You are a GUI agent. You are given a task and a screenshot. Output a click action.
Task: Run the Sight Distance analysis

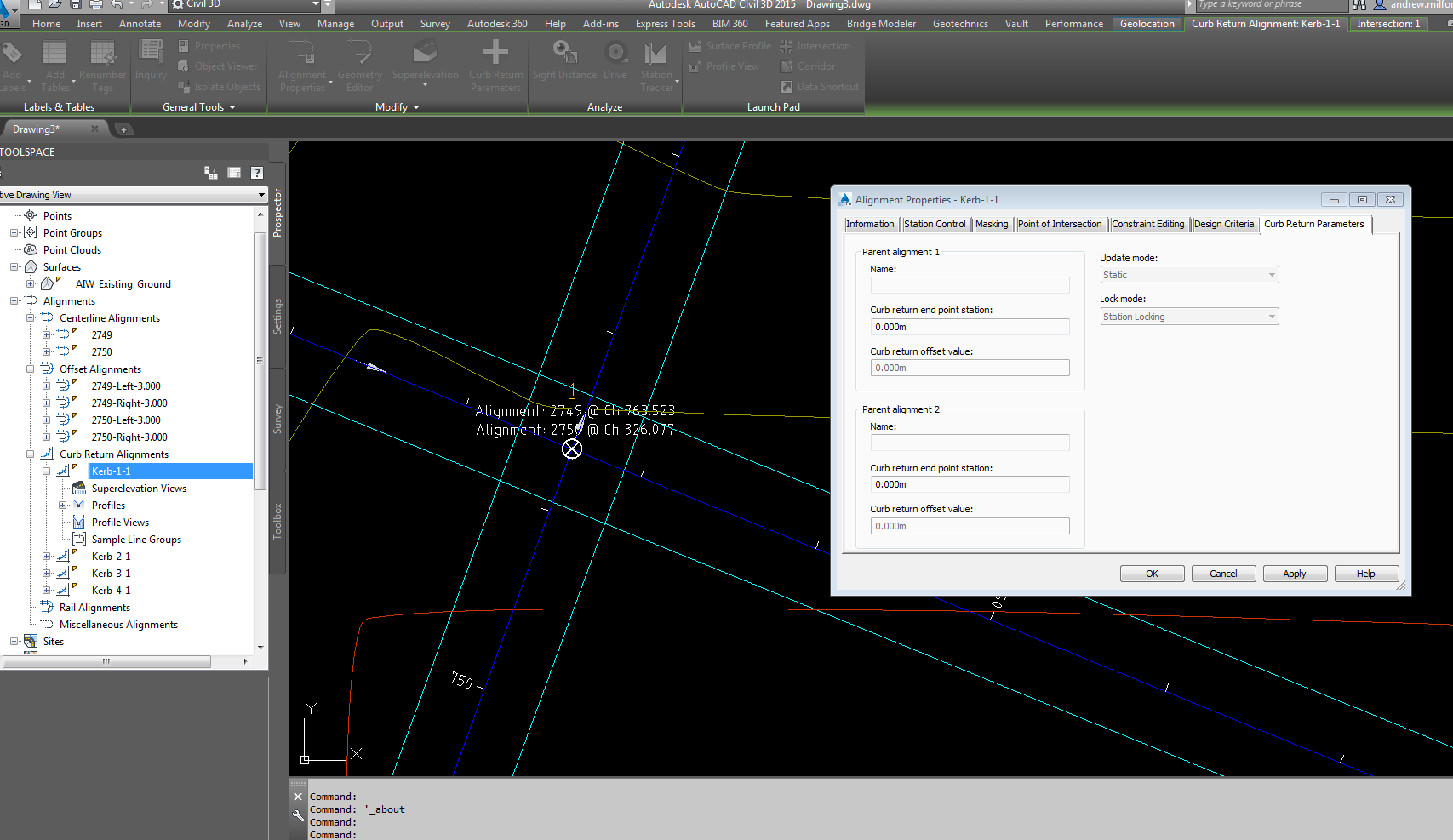[x=564, y=61]
